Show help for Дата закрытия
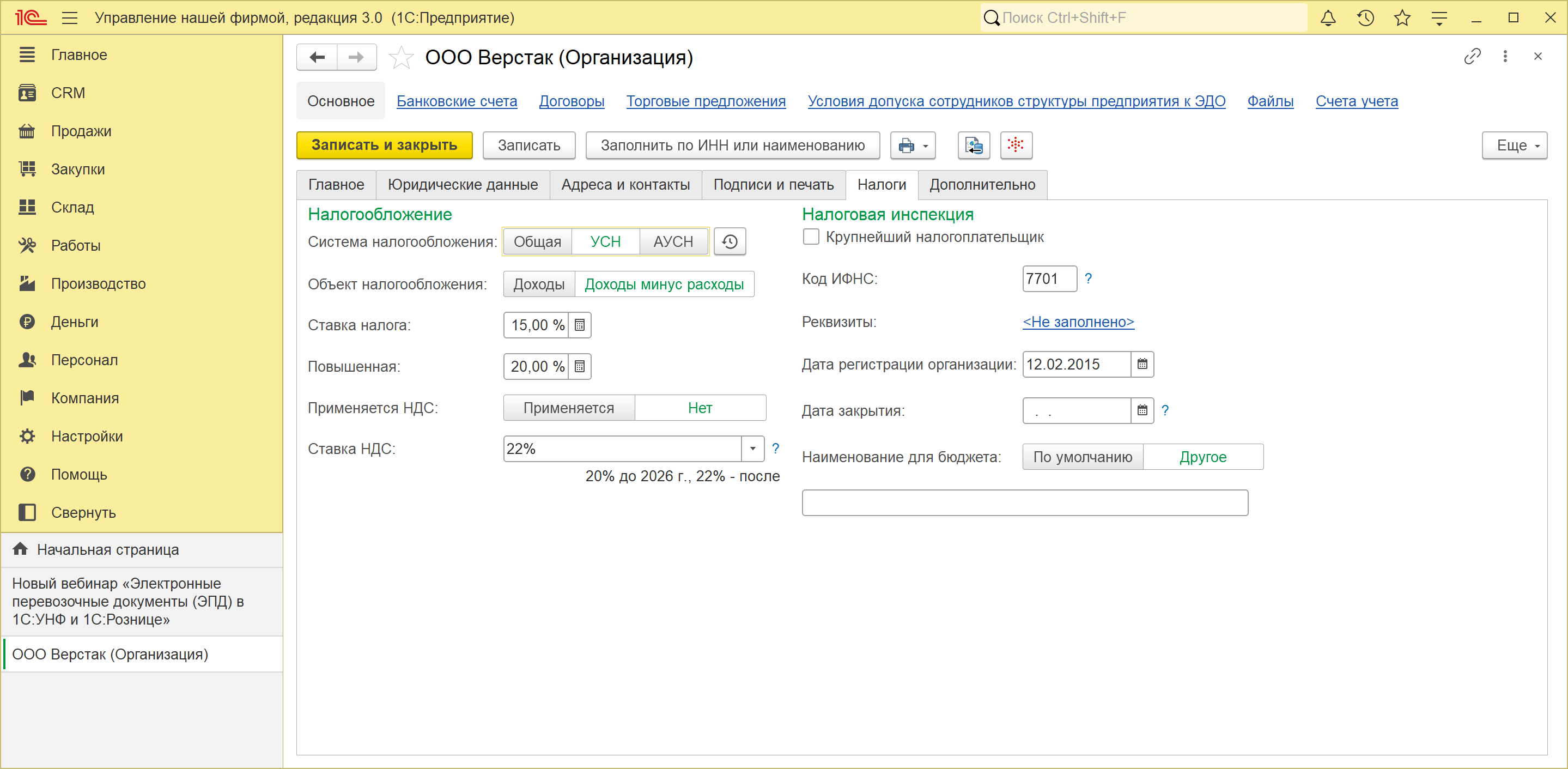 pos(1165,410)
